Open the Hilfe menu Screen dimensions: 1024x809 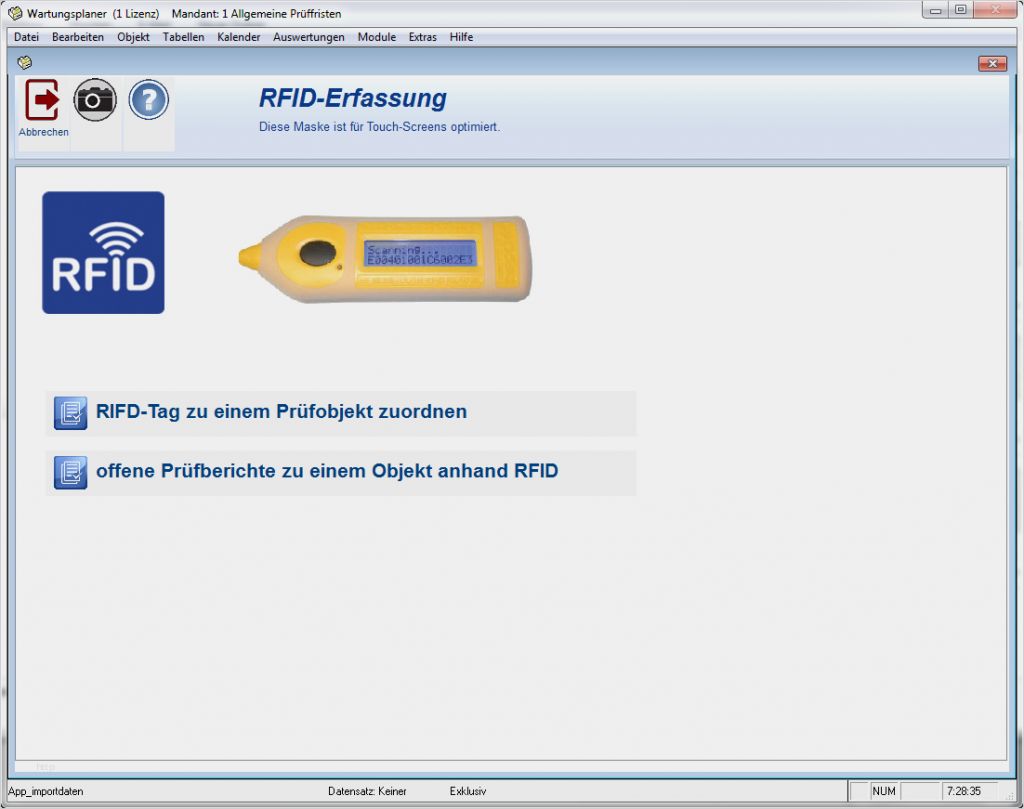click(461, 37)
